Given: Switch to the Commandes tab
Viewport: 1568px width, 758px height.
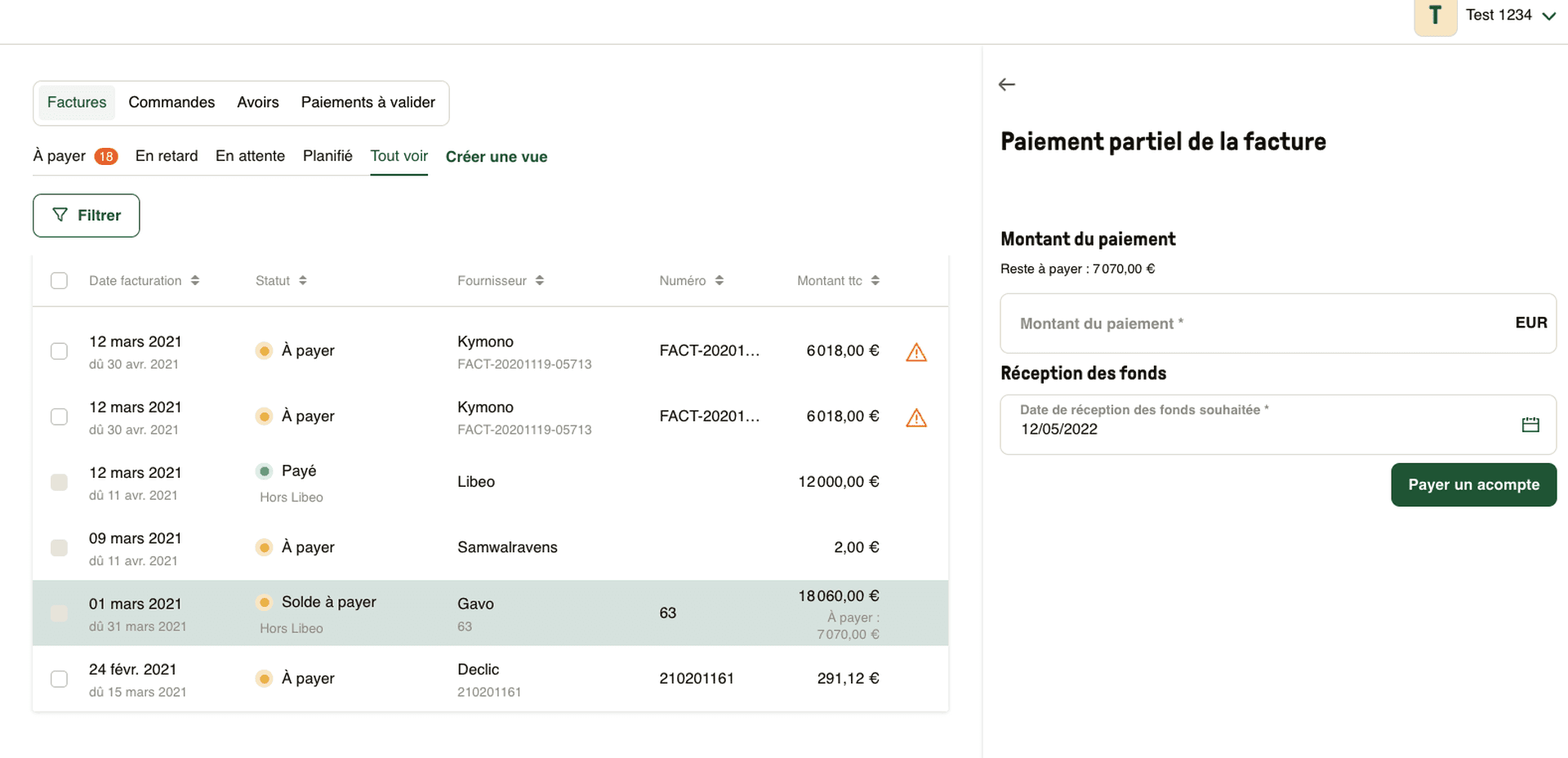Looking at the screenshot, I should (171, 103).
